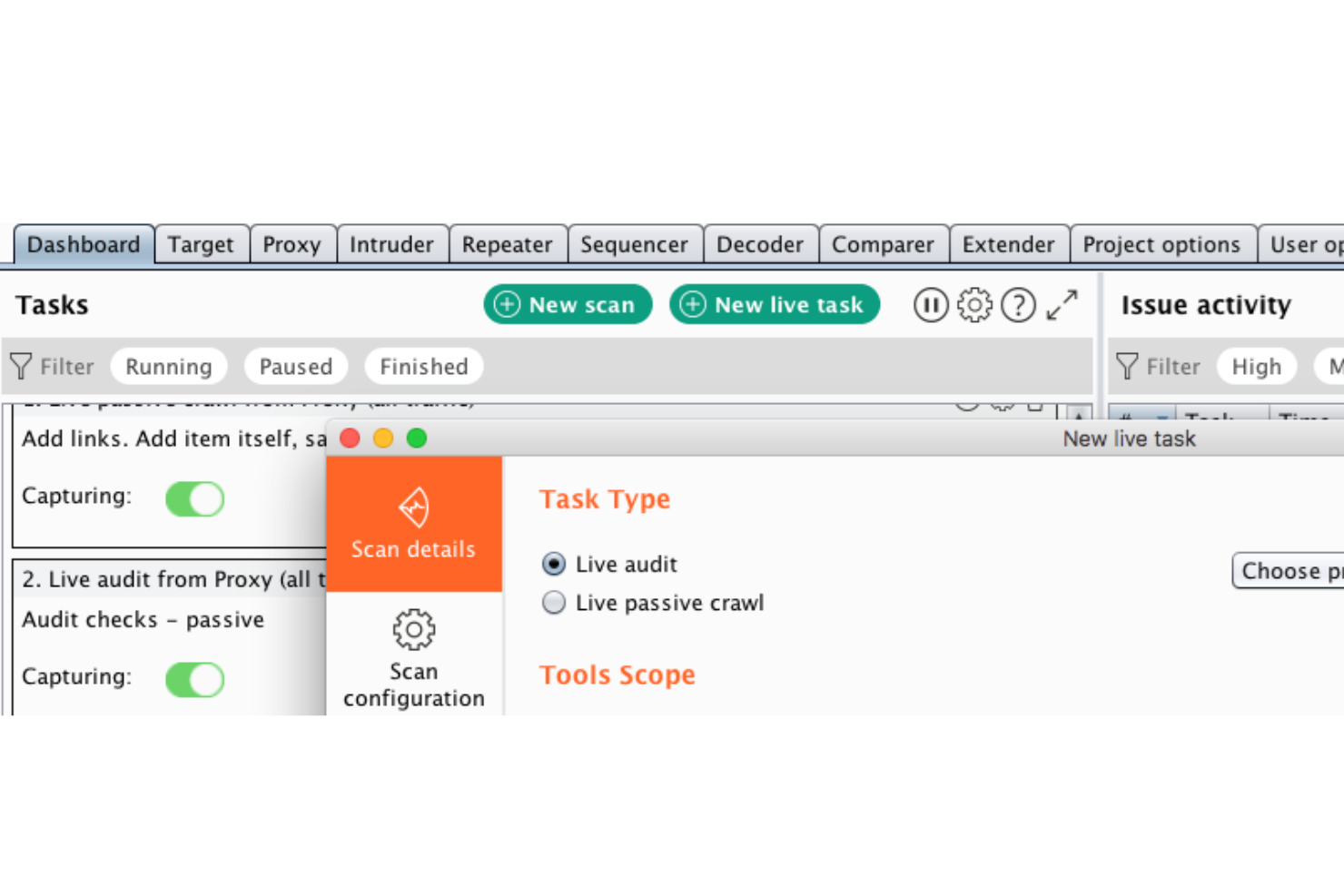The height and width of the screenshot is (896, 1344).
Task: Pause all tasks using the pause icon
Action: 930,305
